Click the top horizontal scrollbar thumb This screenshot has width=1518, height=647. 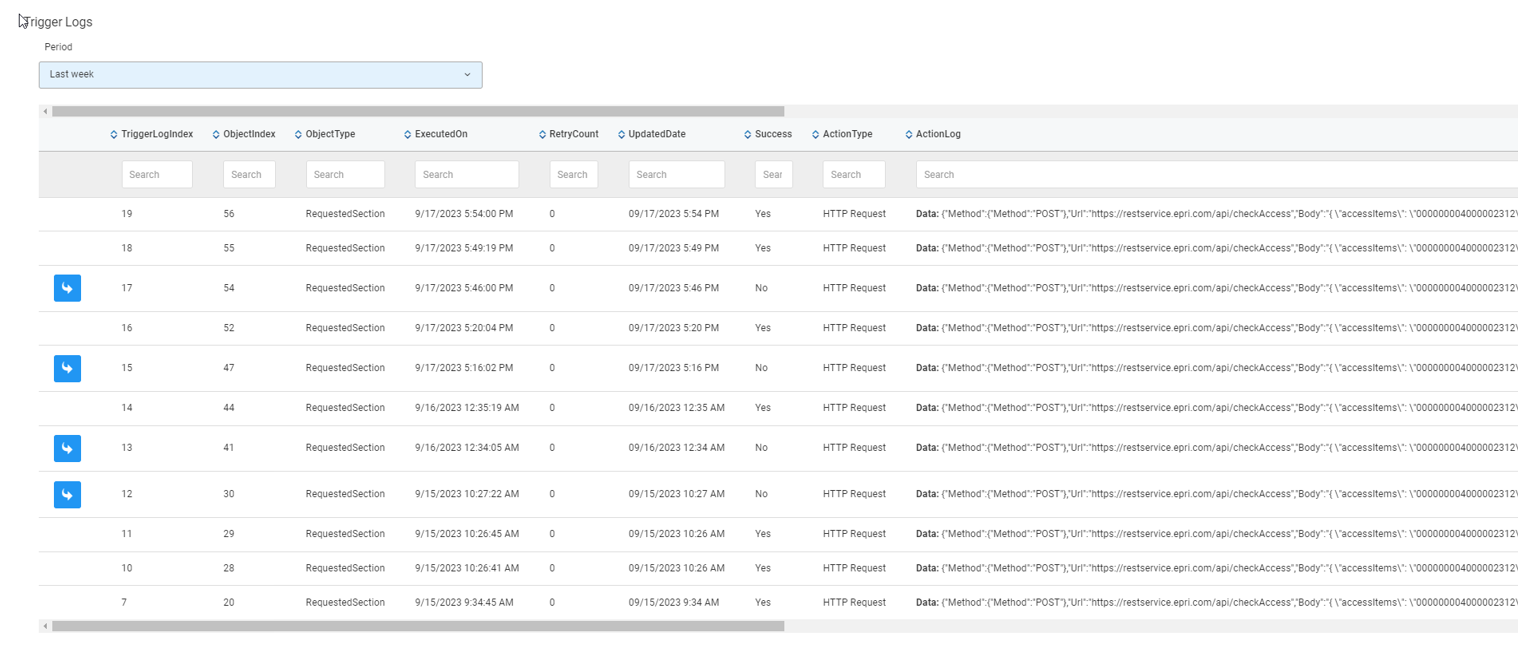(x=418, y=111)
